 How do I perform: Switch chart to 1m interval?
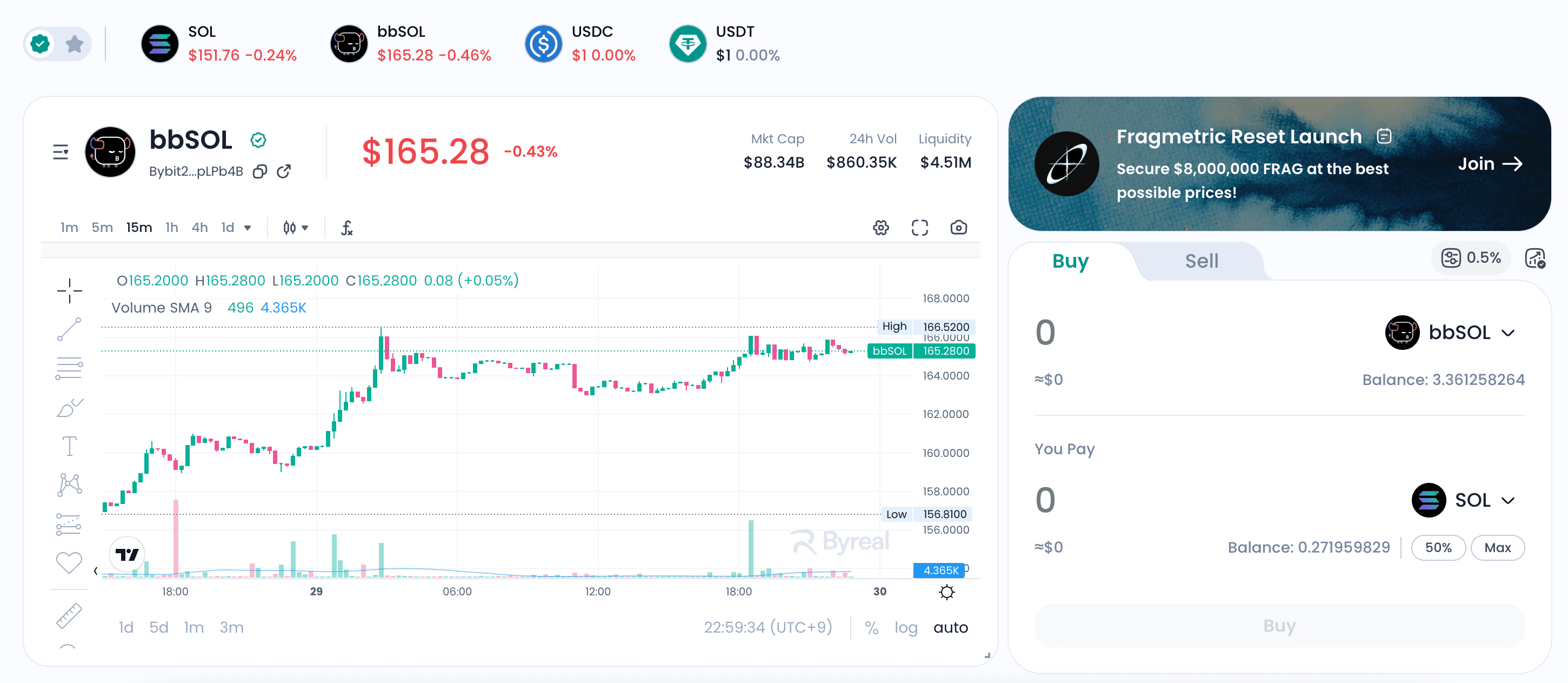coord(69,228)
